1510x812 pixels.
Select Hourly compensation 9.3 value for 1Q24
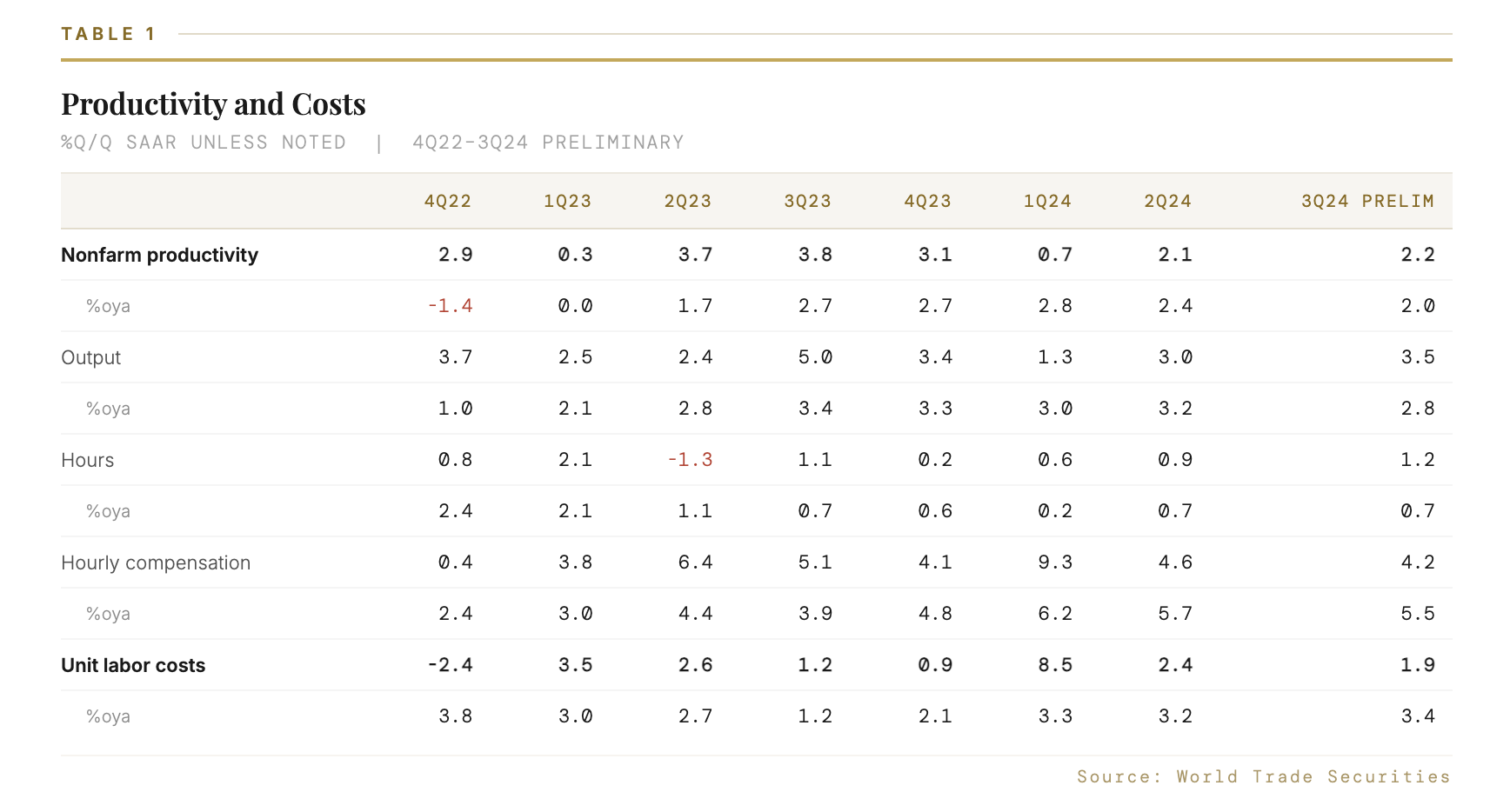tap(1054, 562)
